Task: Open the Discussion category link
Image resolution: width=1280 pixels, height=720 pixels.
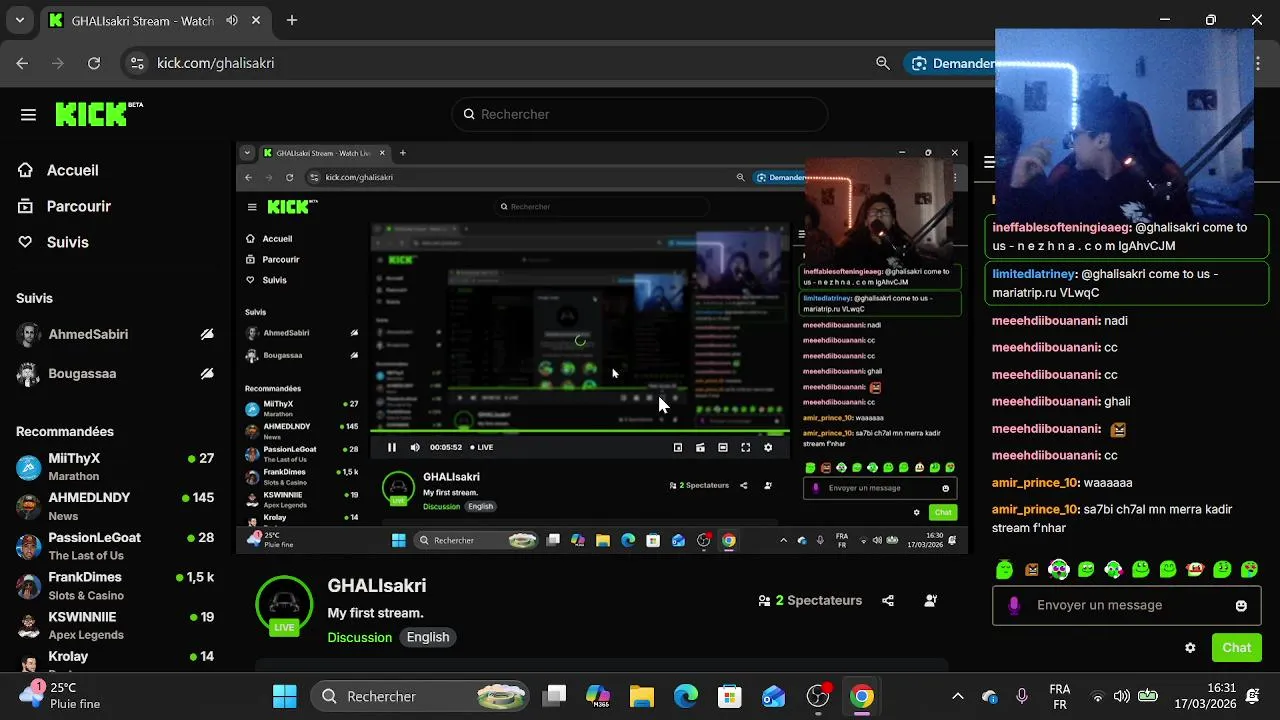Action: click(359, 637)
